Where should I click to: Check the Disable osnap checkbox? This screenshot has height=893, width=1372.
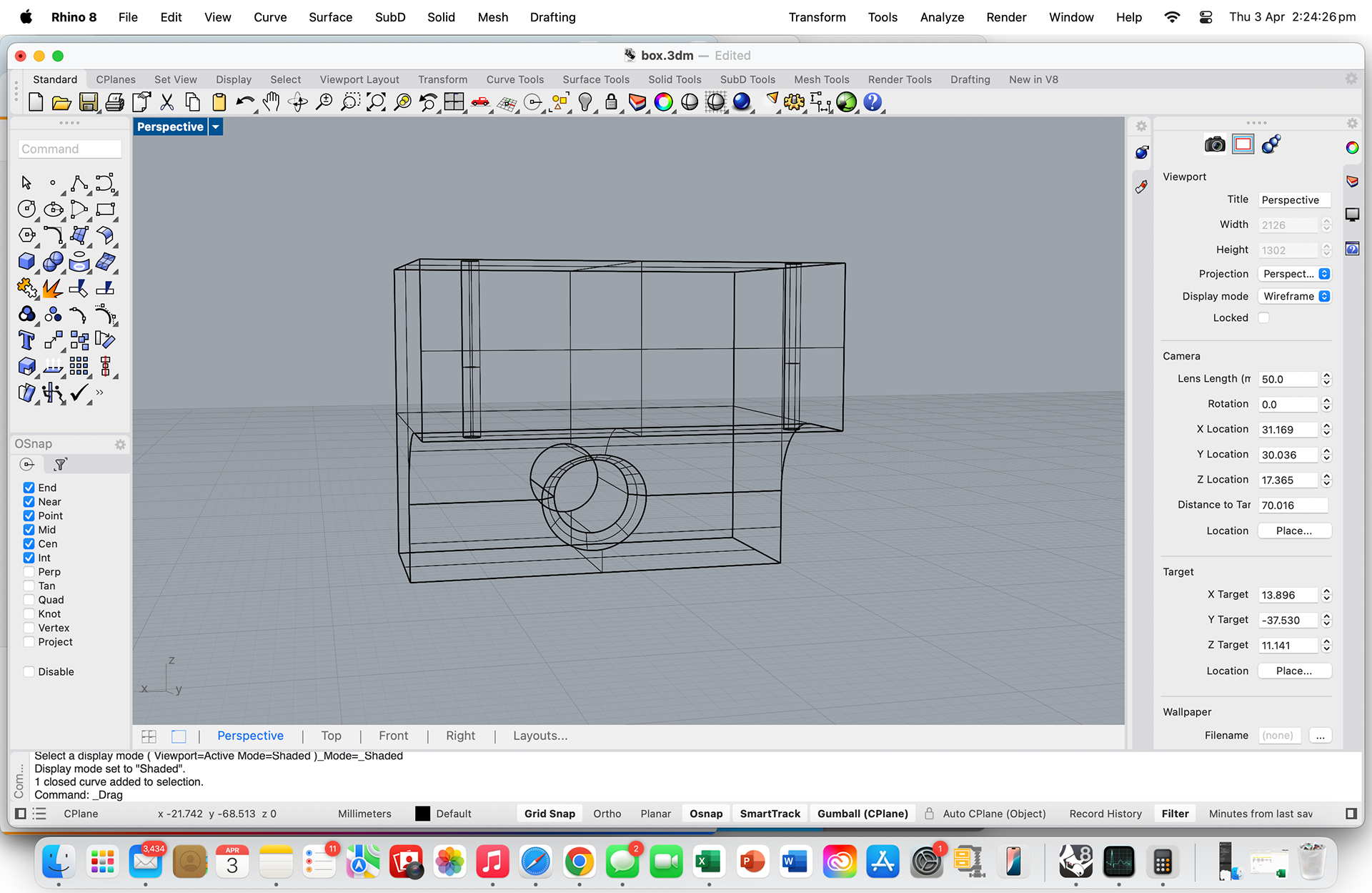29,671
